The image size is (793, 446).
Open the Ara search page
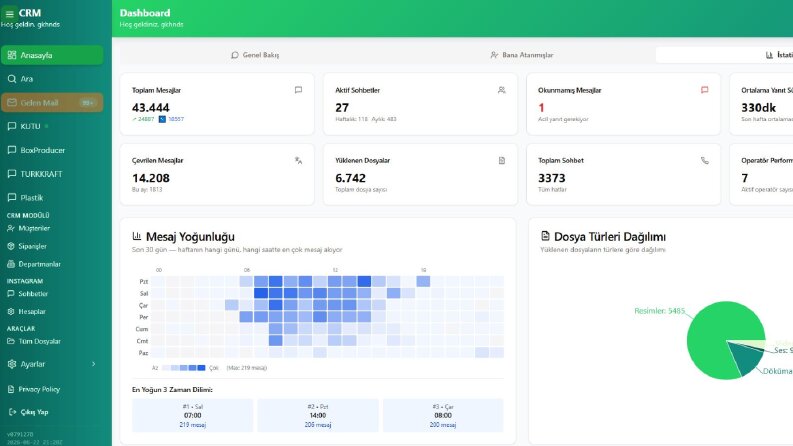(x=52, y=79)
